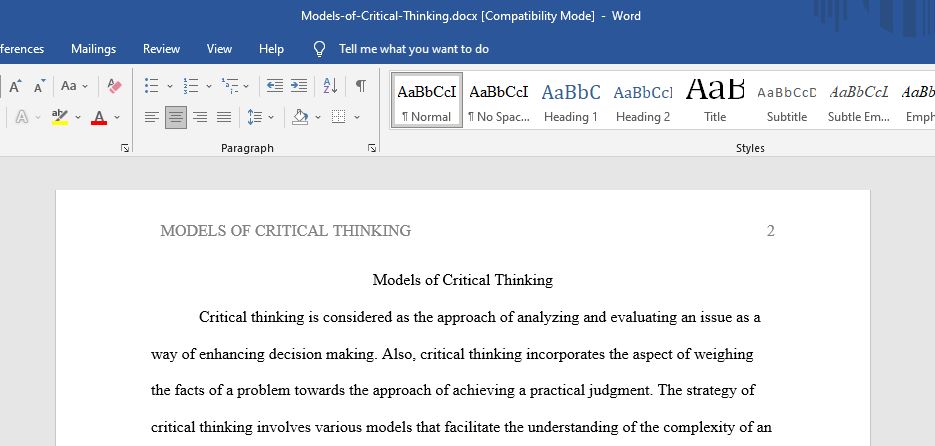
Task: Toggle center alignment
Action: tap(176, 117)
